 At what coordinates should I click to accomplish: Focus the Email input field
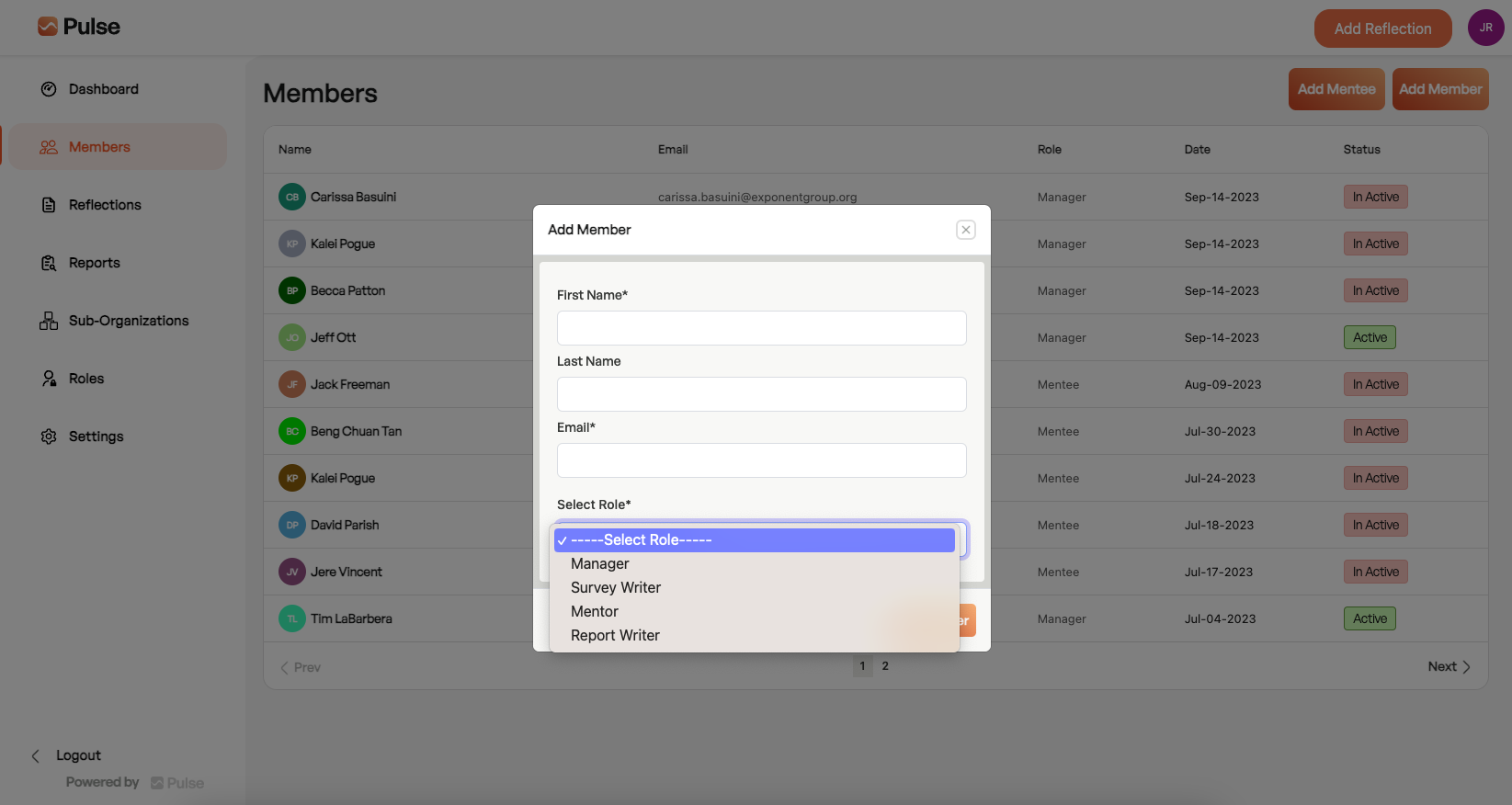tap(761, 460)
